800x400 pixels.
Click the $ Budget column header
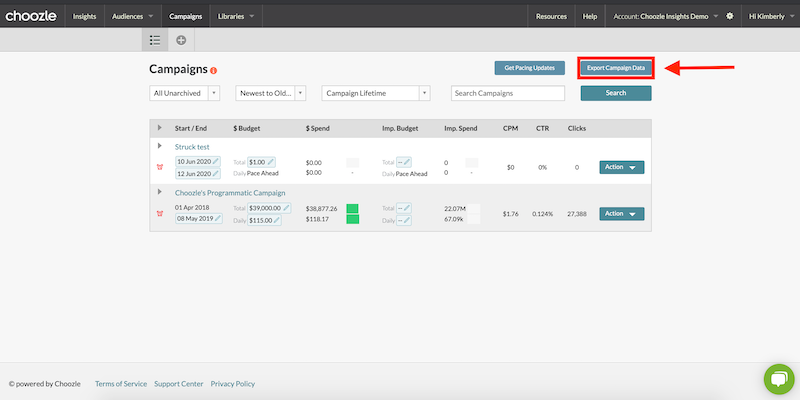pos(247,129)
